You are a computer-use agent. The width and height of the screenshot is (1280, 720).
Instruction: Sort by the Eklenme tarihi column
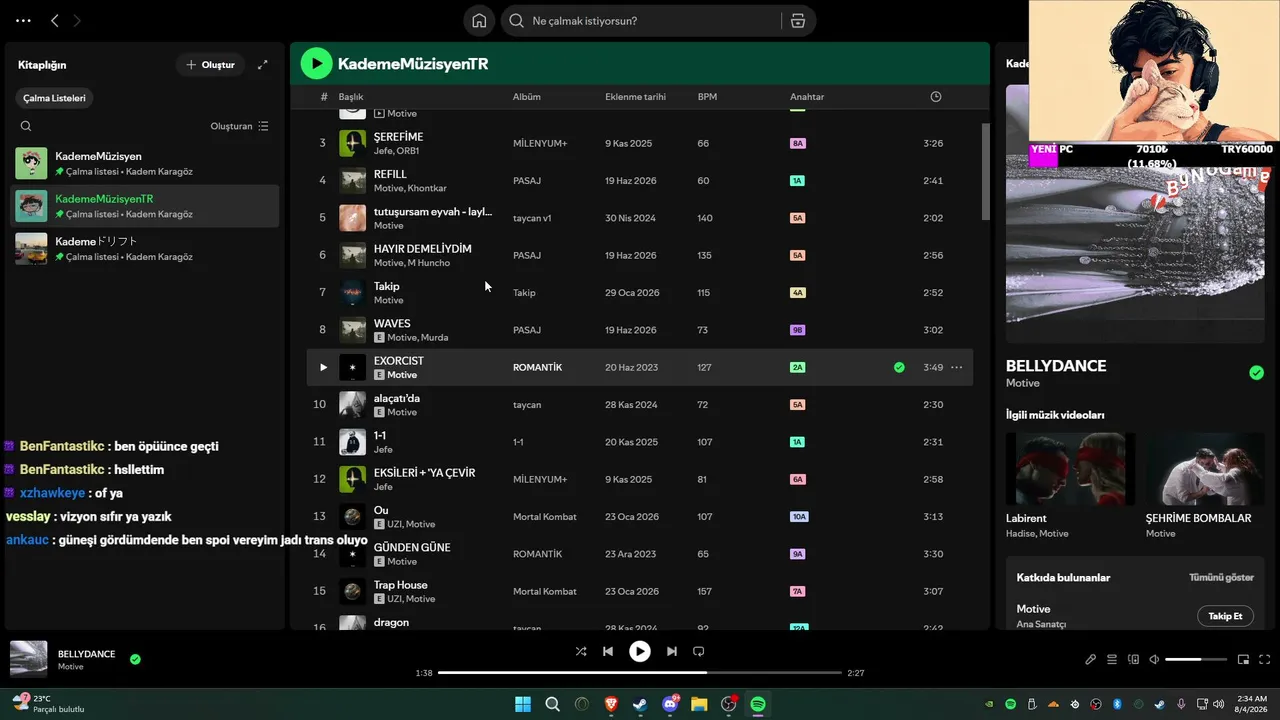coord(635,97)
